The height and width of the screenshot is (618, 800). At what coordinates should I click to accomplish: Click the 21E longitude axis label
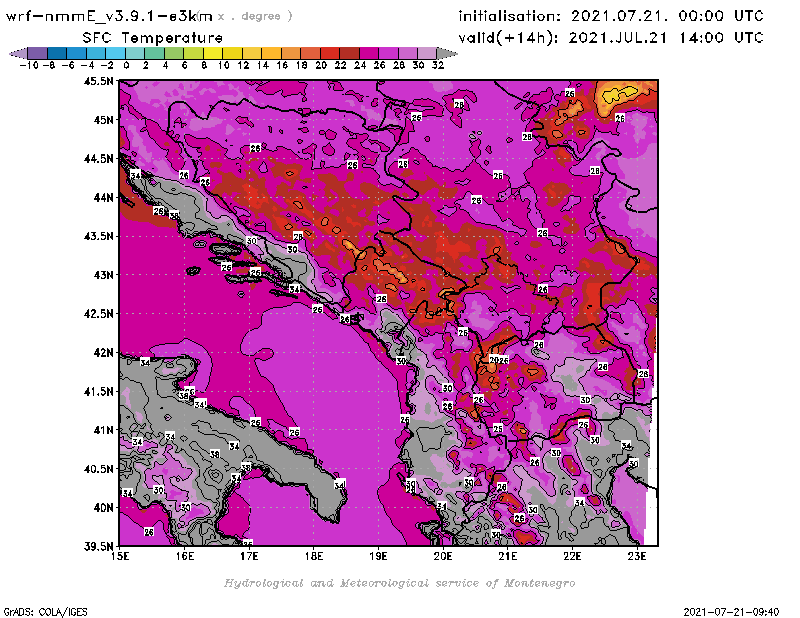click(508, 556)
